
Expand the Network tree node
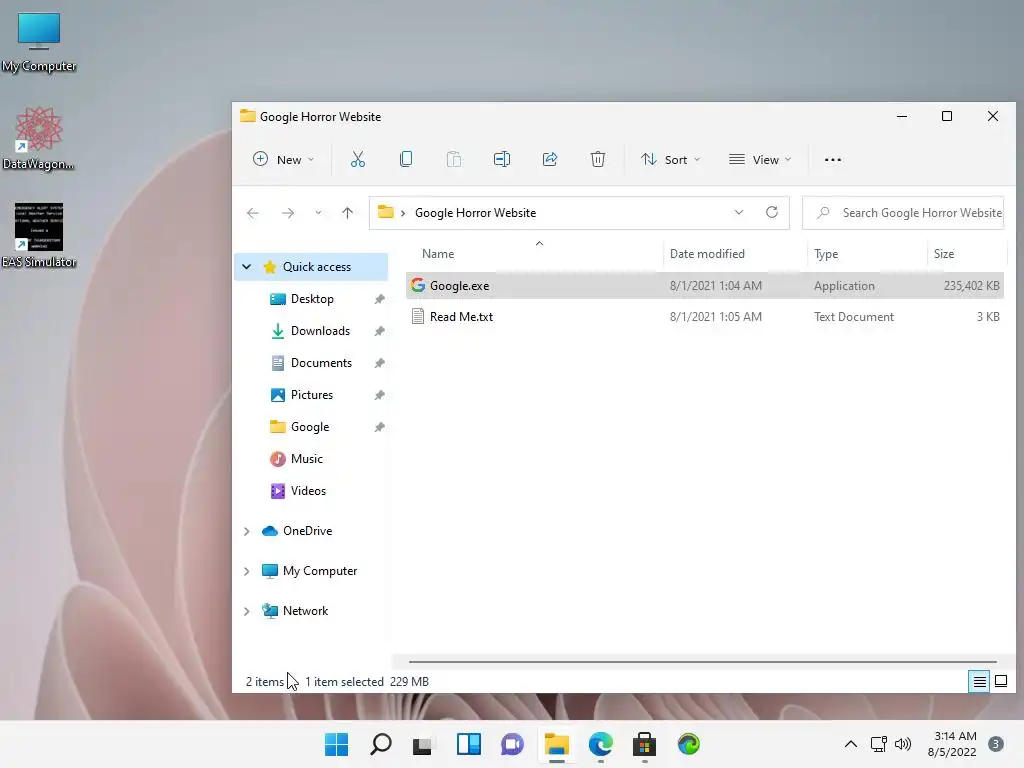[247, 611]
